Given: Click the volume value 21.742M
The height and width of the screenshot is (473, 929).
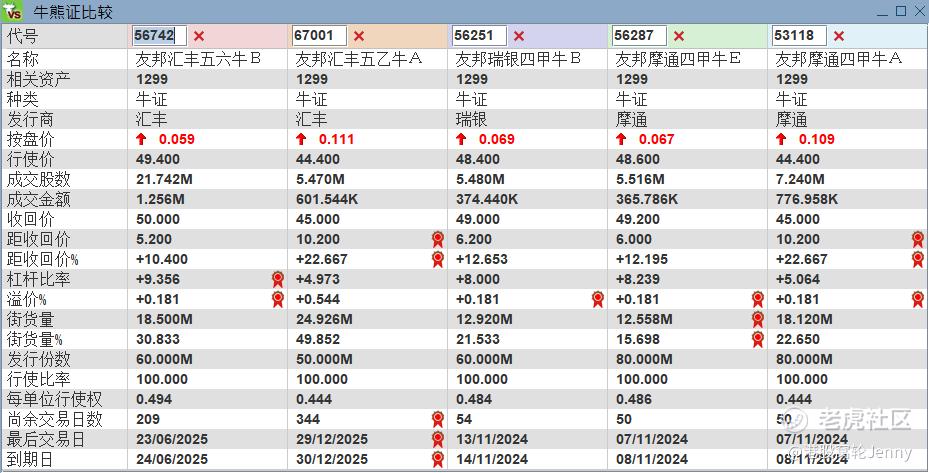Looking at the screenshot, I should (164, 179).
